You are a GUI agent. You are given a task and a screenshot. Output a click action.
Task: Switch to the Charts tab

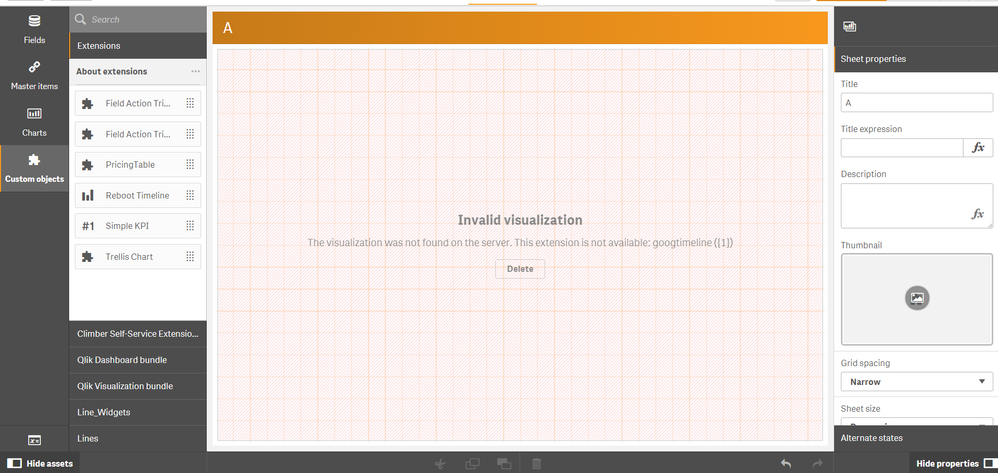click(34, 122)
